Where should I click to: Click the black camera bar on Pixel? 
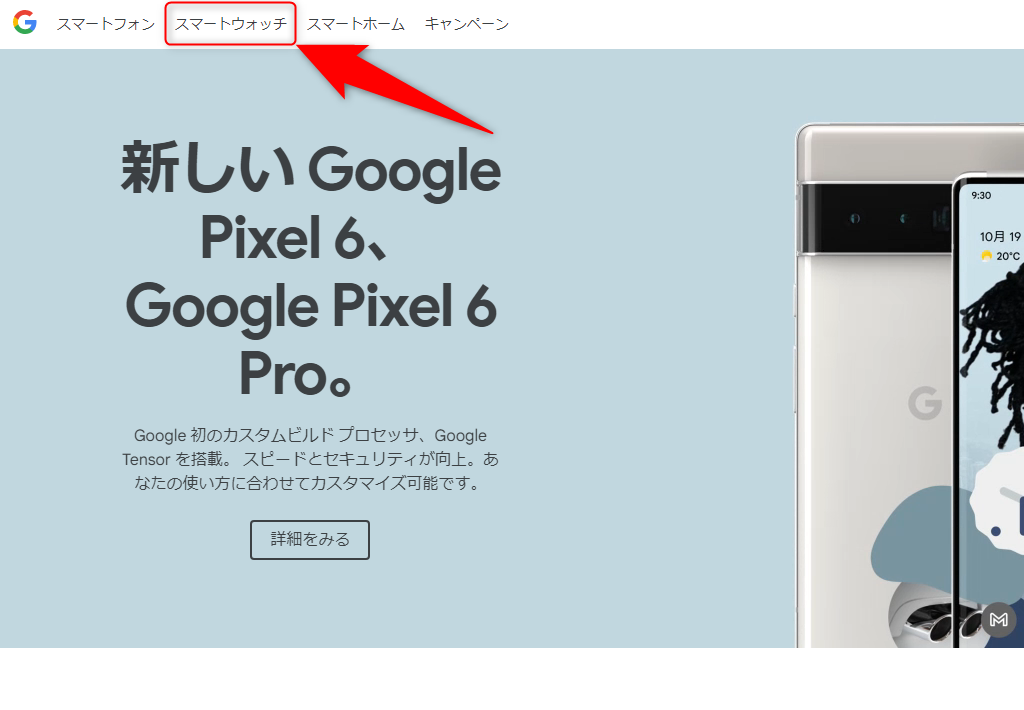coord(875,218)
